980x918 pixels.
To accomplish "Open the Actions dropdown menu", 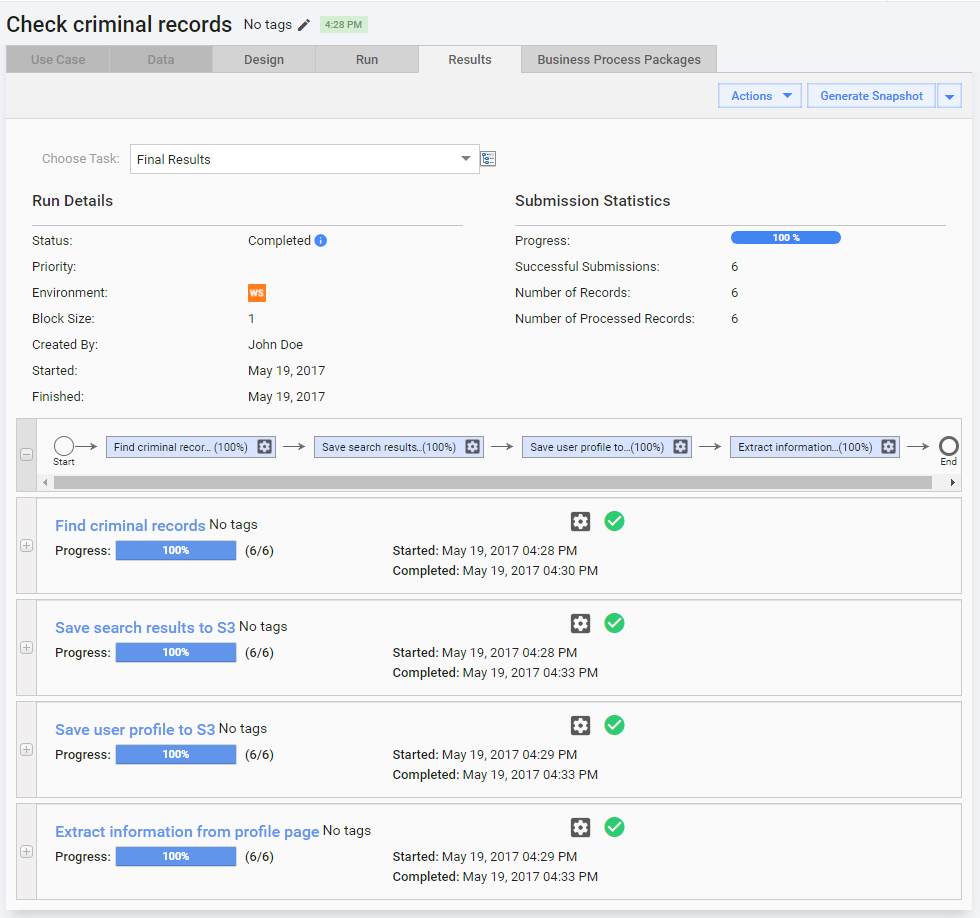I will click(x=759, y=96).
